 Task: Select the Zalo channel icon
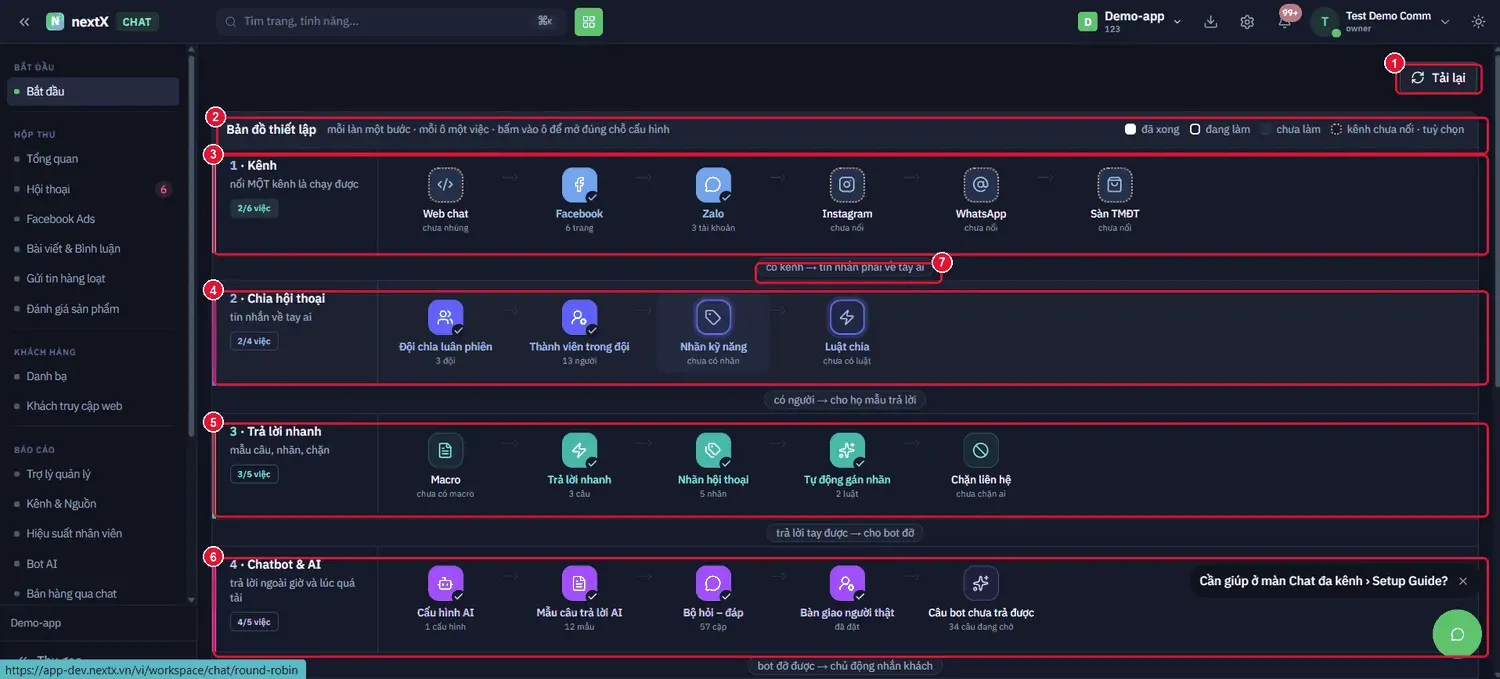pyautogui.click(x=713, y=185)
